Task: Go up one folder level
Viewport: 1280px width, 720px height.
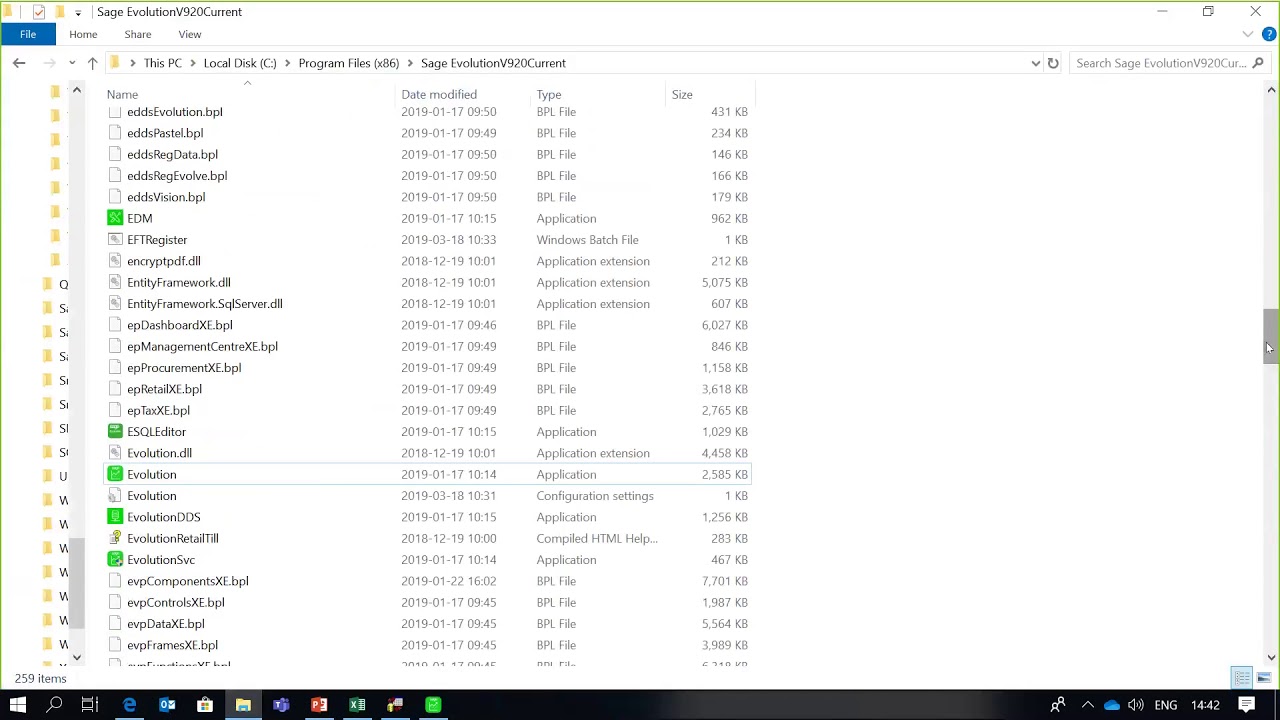Action: [92, 63]
